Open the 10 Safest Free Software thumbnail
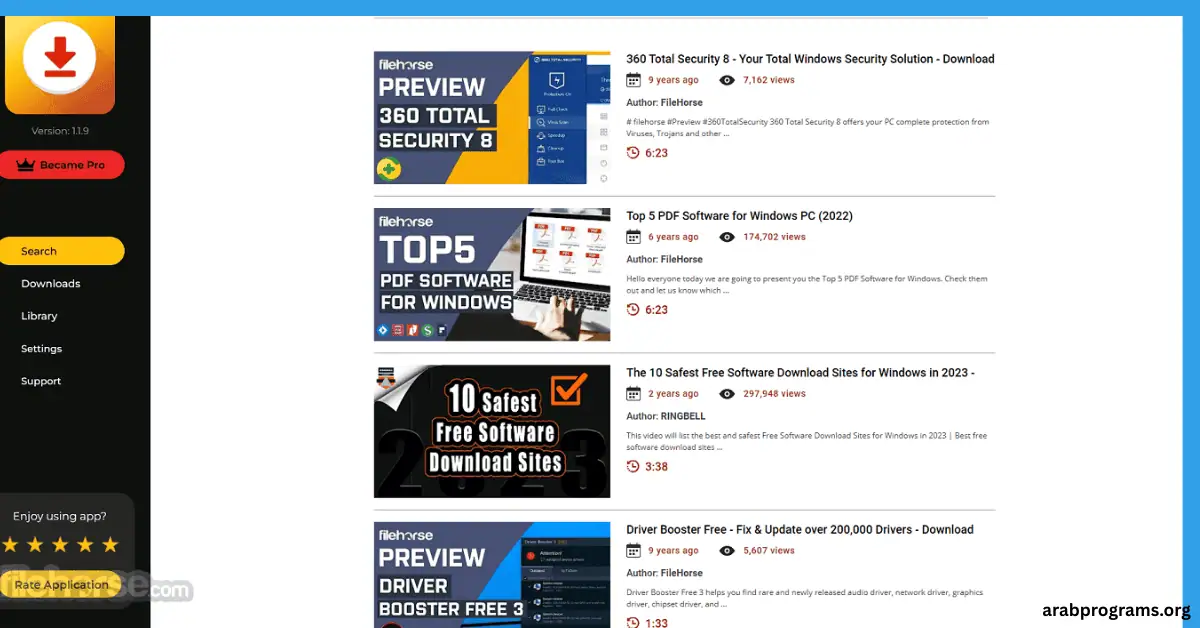Viewport: 1200px width, 628px height. click(x=492, y=431)
